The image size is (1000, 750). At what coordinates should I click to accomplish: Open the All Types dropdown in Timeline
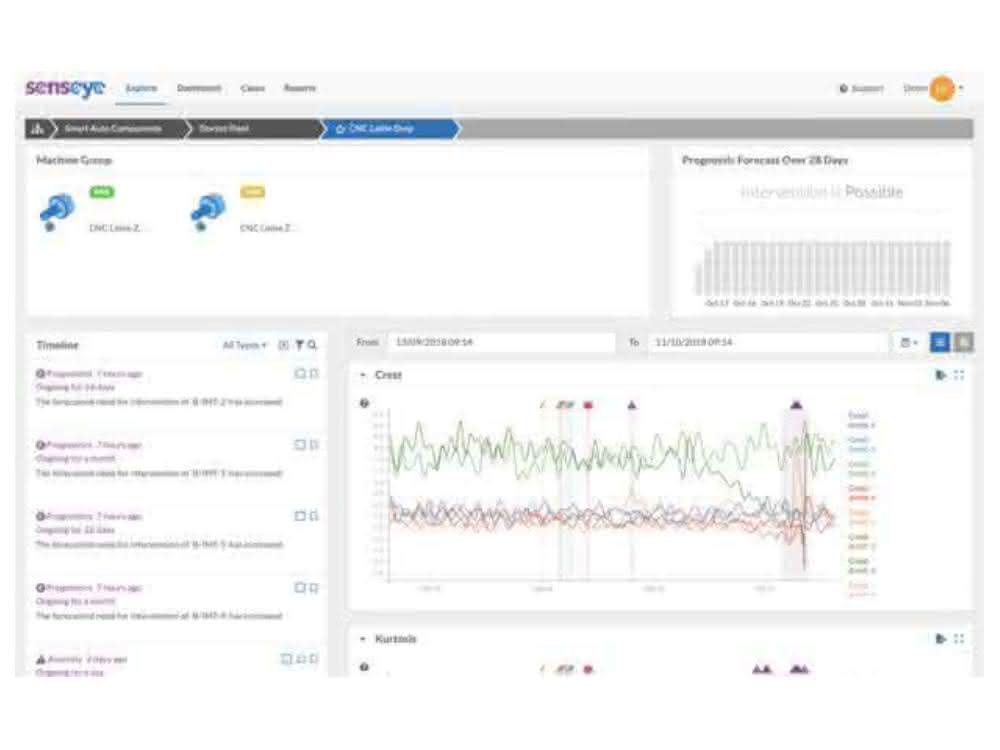pyautogui.click(x=244, y=345)
